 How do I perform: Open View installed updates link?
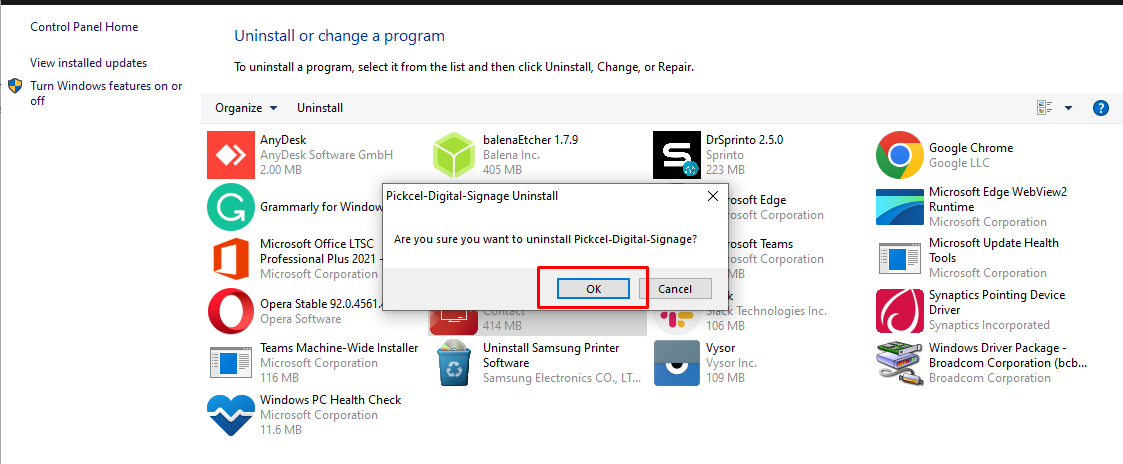(89, 63)
